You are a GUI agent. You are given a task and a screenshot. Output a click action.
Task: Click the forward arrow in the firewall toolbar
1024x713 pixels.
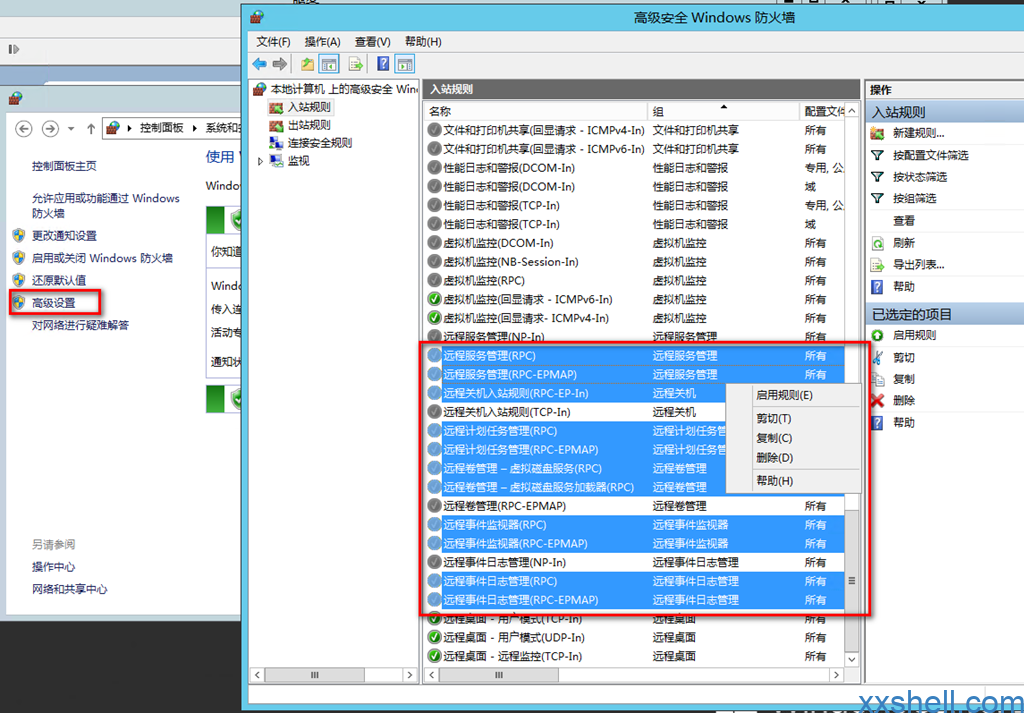(280, 64)
